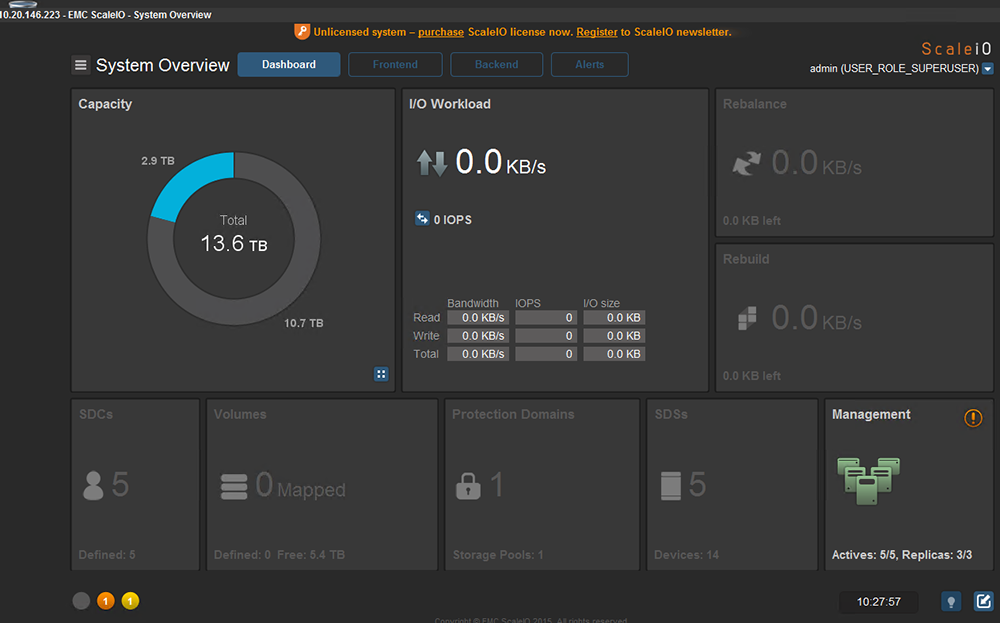This screenshot has height=623, width=1000.
Task: Click the capacity details grid icon
Action: coord(381,374)
